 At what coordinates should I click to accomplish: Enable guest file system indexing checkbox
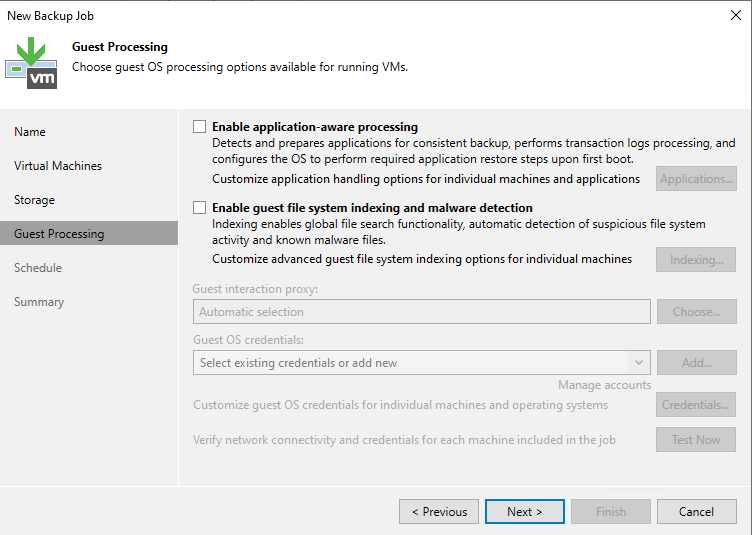pos(200,207)
